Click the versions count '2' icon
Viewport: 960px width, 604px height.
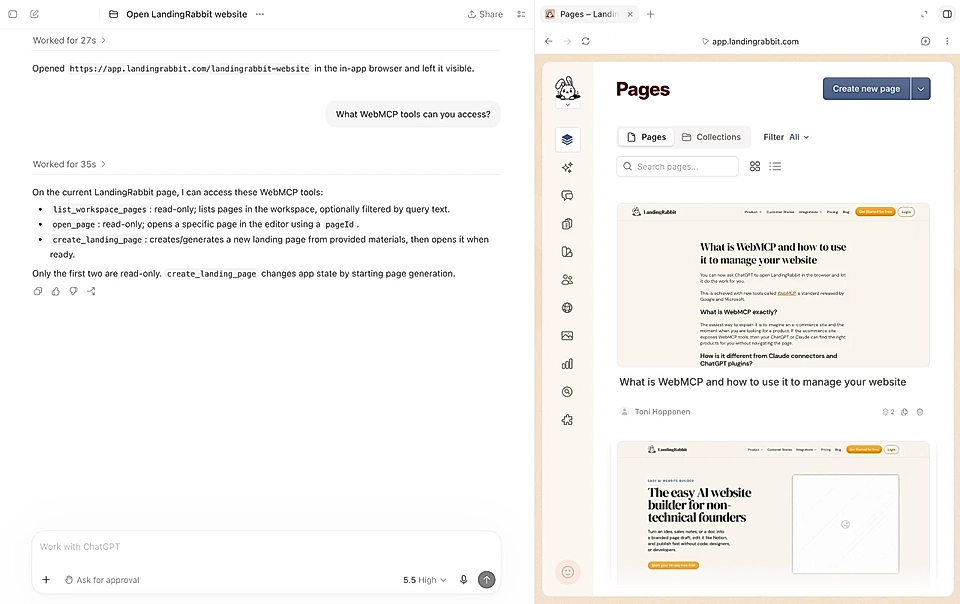tap(888, 412)
